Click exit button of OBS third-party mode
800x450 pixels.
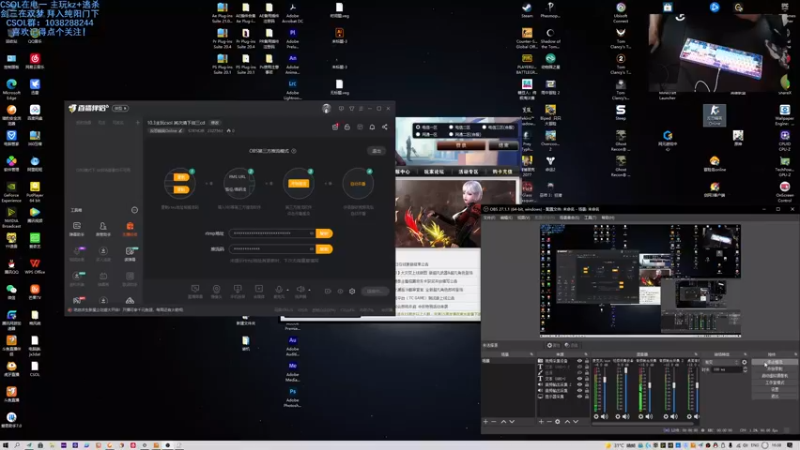377,151
